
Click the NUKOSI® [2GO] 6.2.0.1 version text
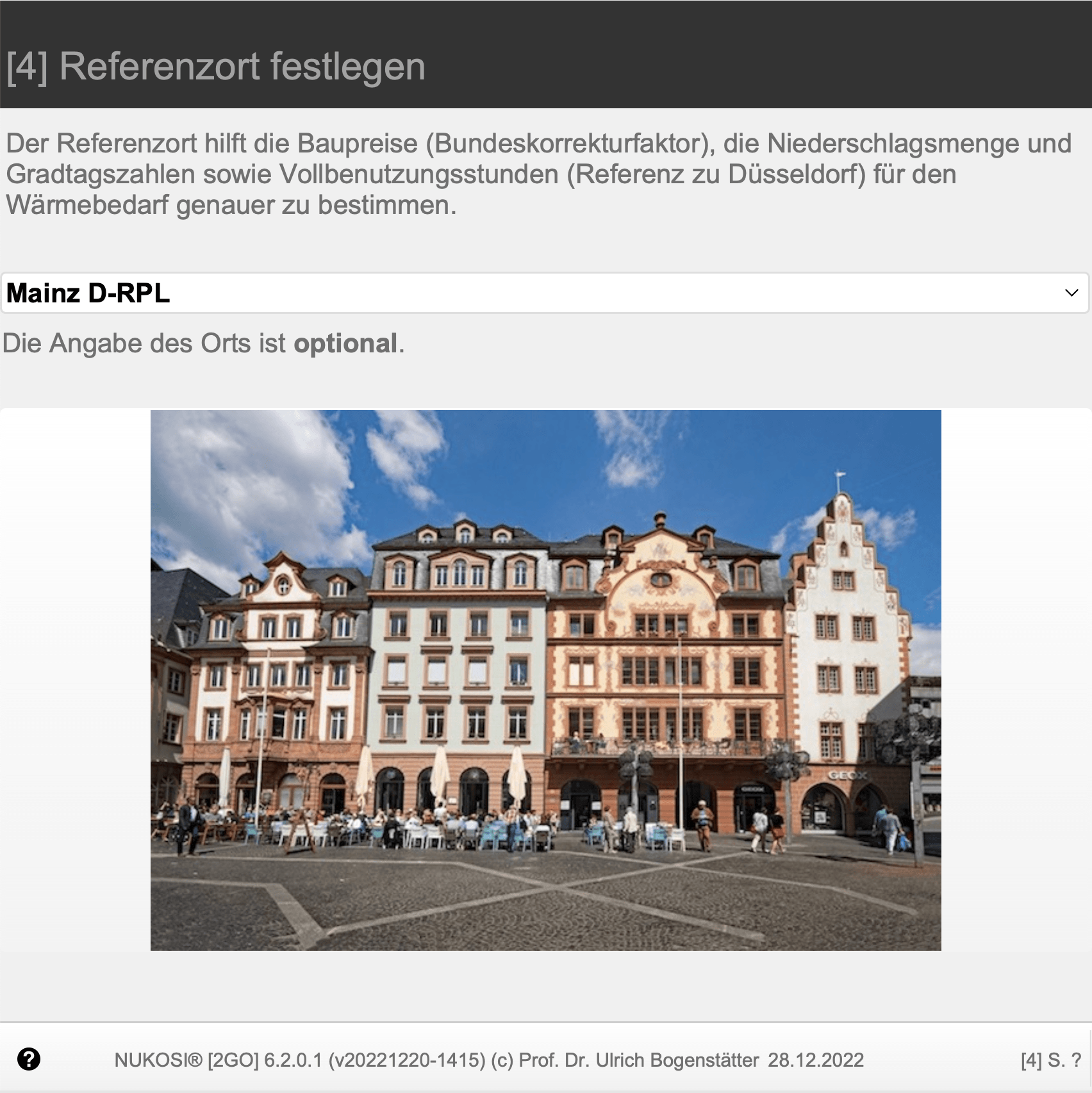pos(218,1060)
